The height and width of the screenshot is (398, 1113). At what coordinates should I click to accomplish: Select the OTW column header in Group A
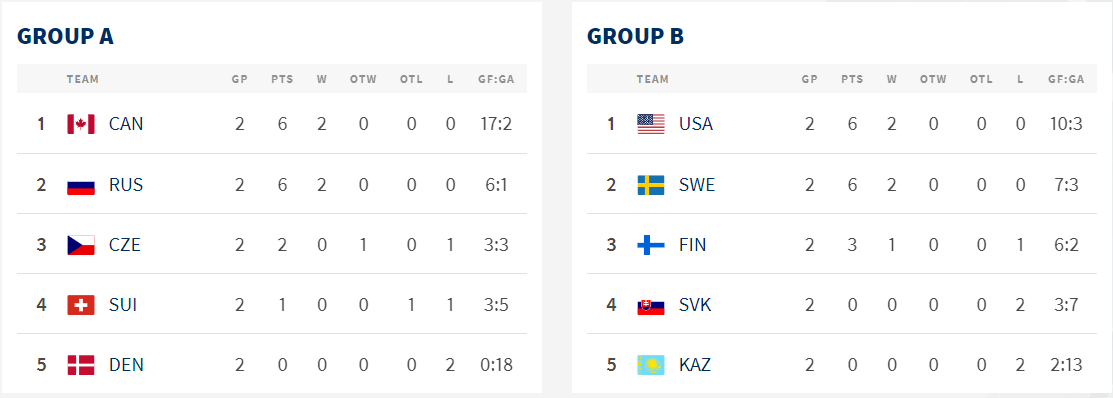363,79
